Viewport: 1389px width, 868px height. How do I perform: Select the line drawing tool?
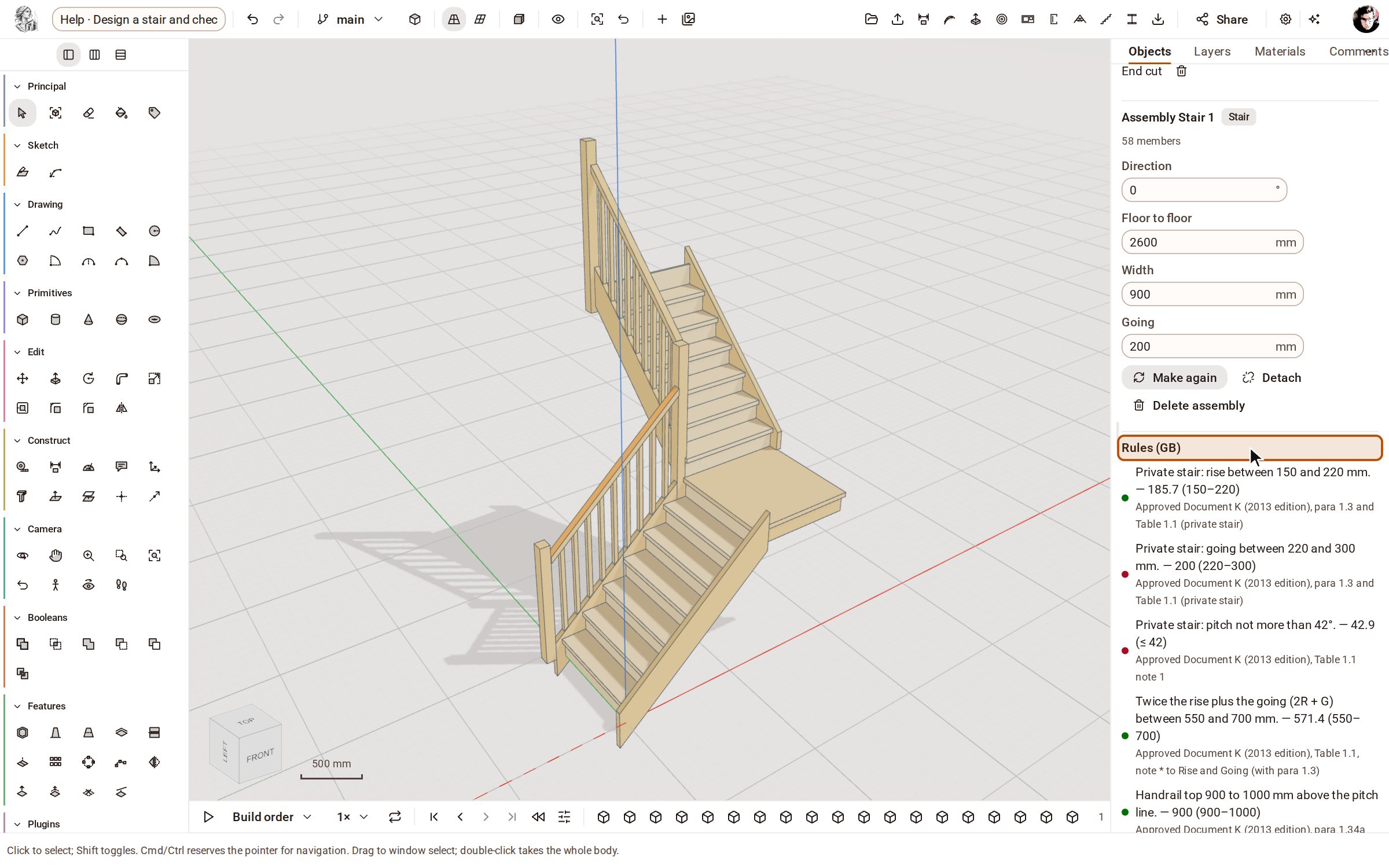(x=23, y=231)
